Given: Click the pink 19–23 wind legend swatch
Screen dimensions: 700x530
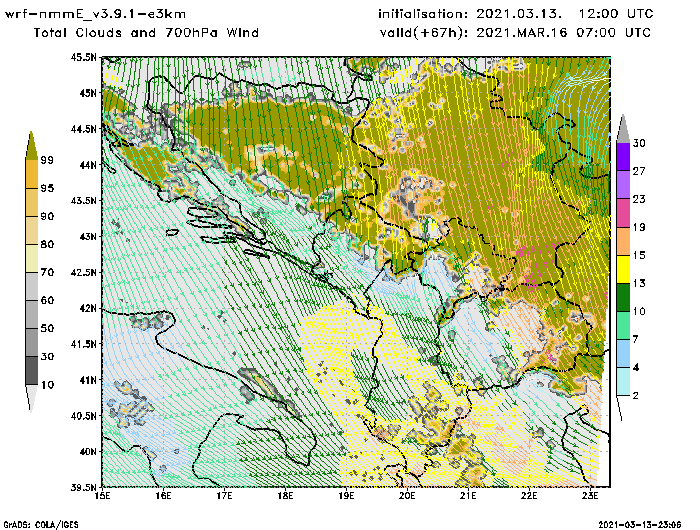Looking at the screenshot, I should pyautogui.click(x=623, y=213).
